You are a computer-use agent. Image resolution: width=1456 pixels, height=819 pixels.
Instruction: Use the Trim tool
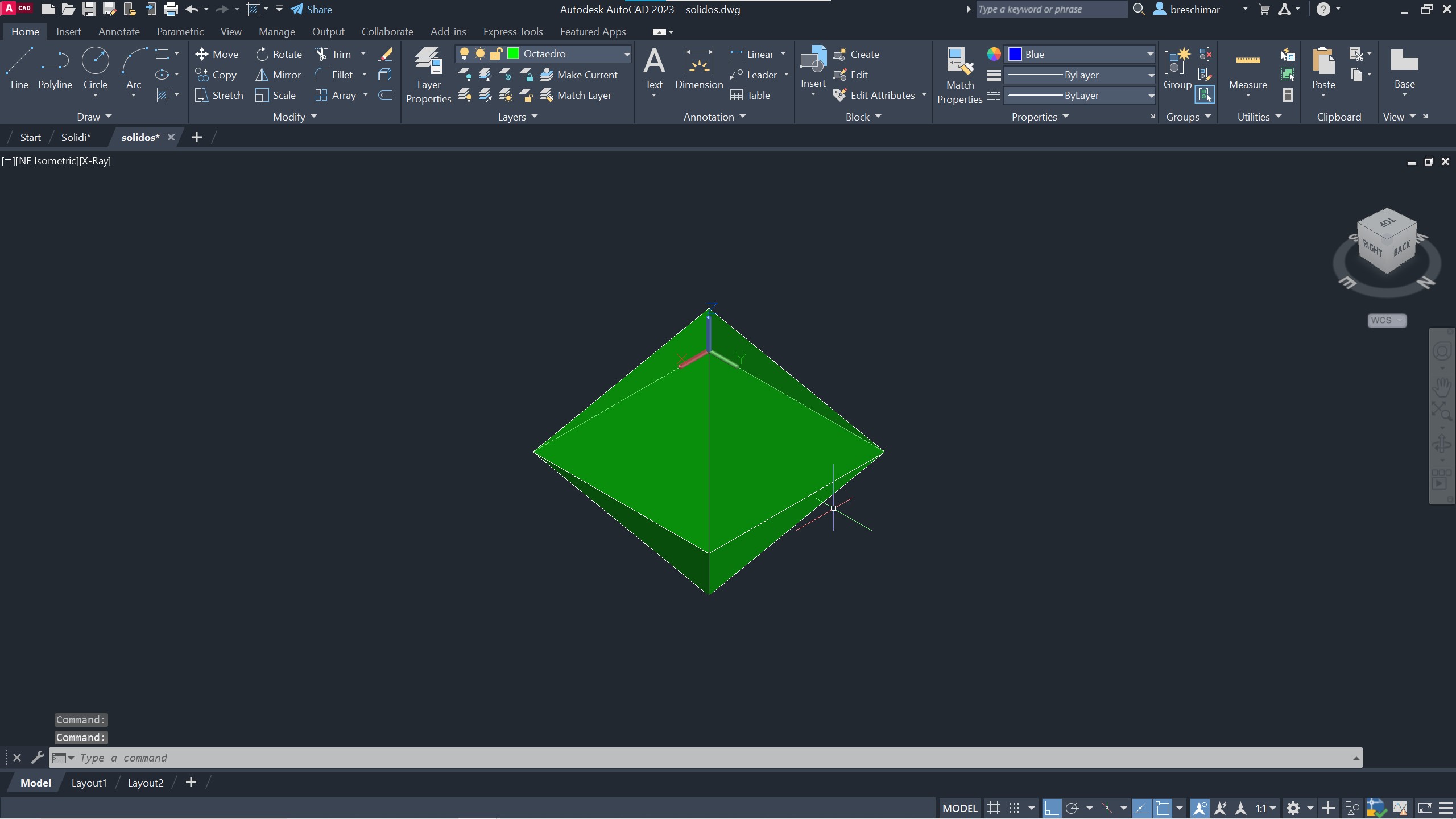[x=333, y=54]
